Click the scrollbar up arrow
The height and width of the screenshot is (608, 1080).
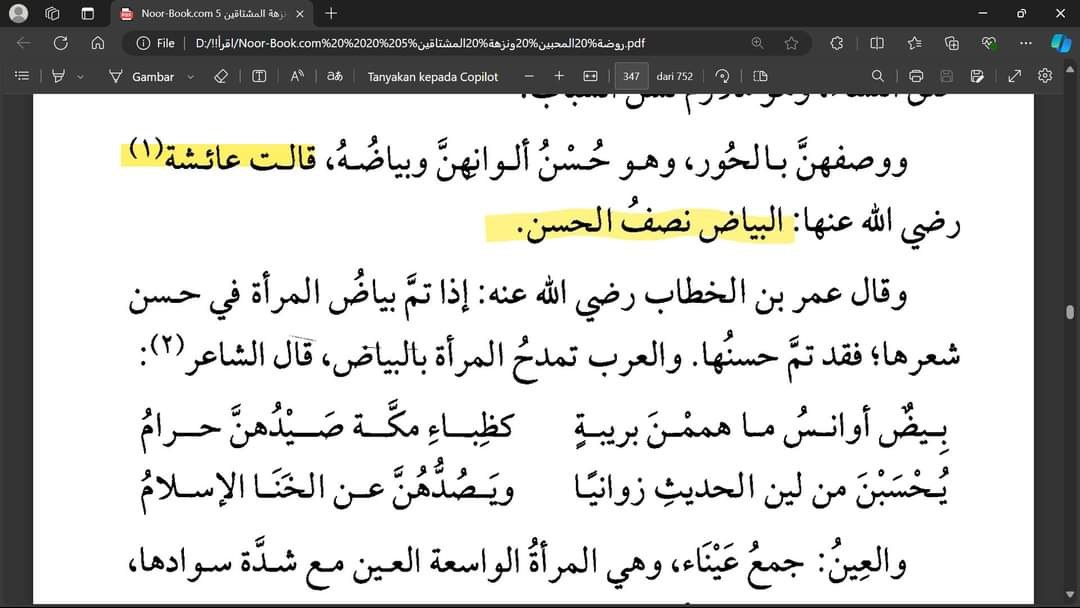click(1070, 70)
